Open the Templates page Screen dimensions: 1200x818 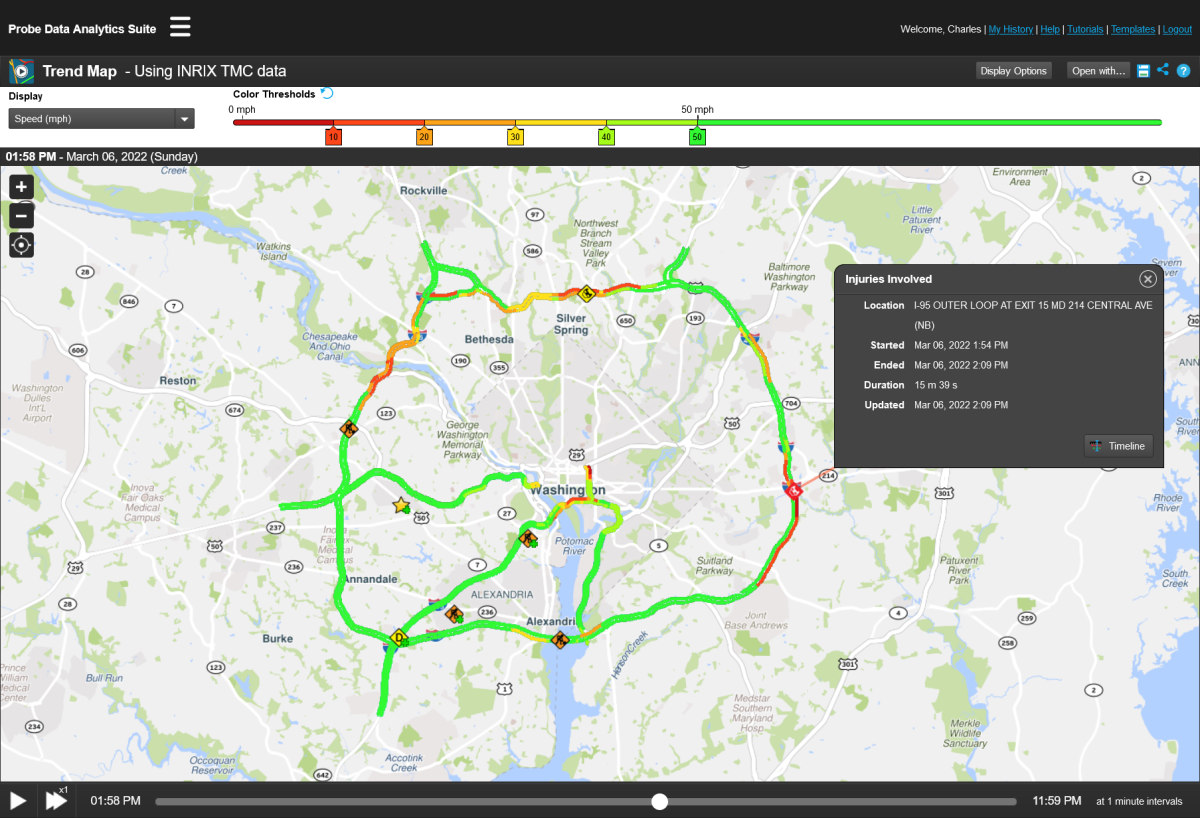pyautogui.click(x=1133, y=29)
